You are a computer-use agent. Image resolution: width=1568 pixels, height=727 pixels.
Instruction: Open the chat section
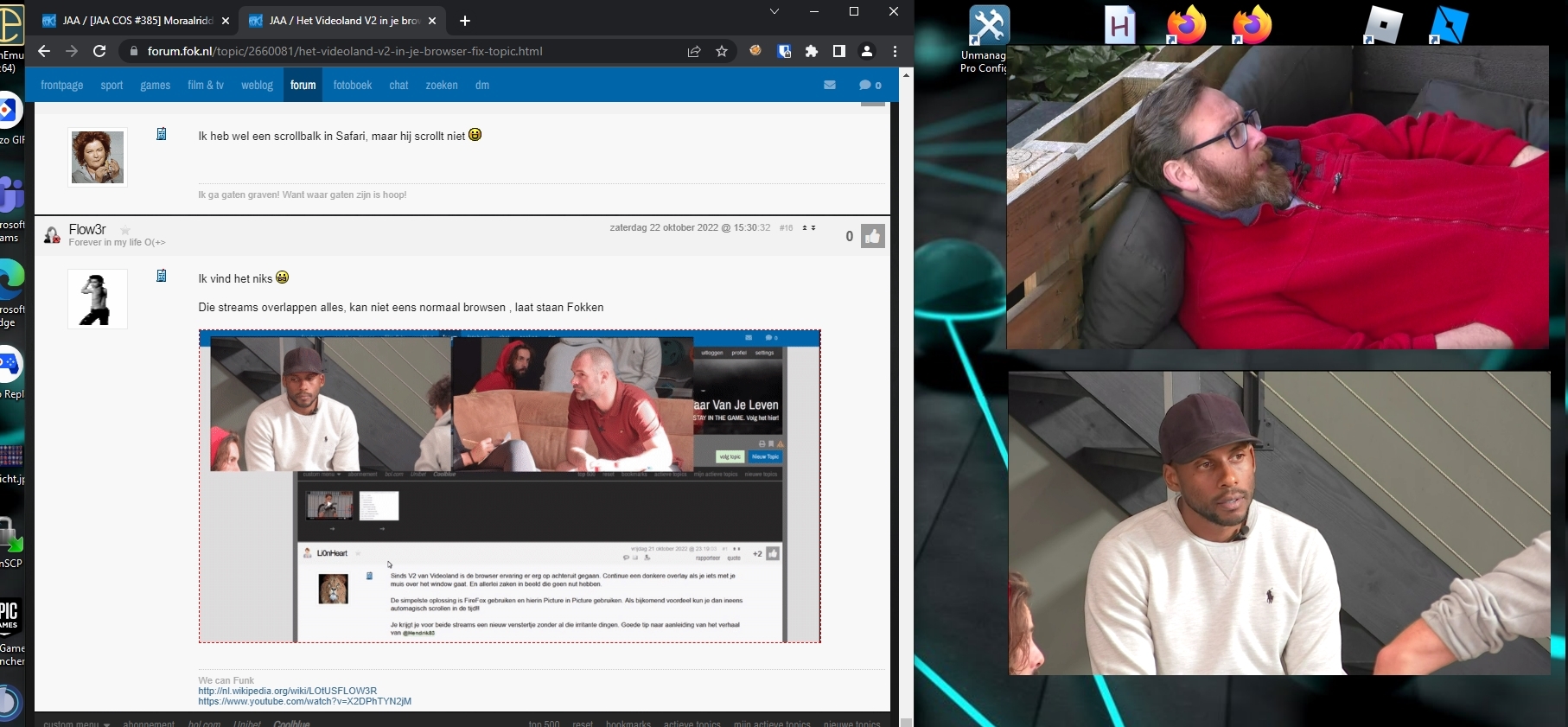click(x=398, y=85)
